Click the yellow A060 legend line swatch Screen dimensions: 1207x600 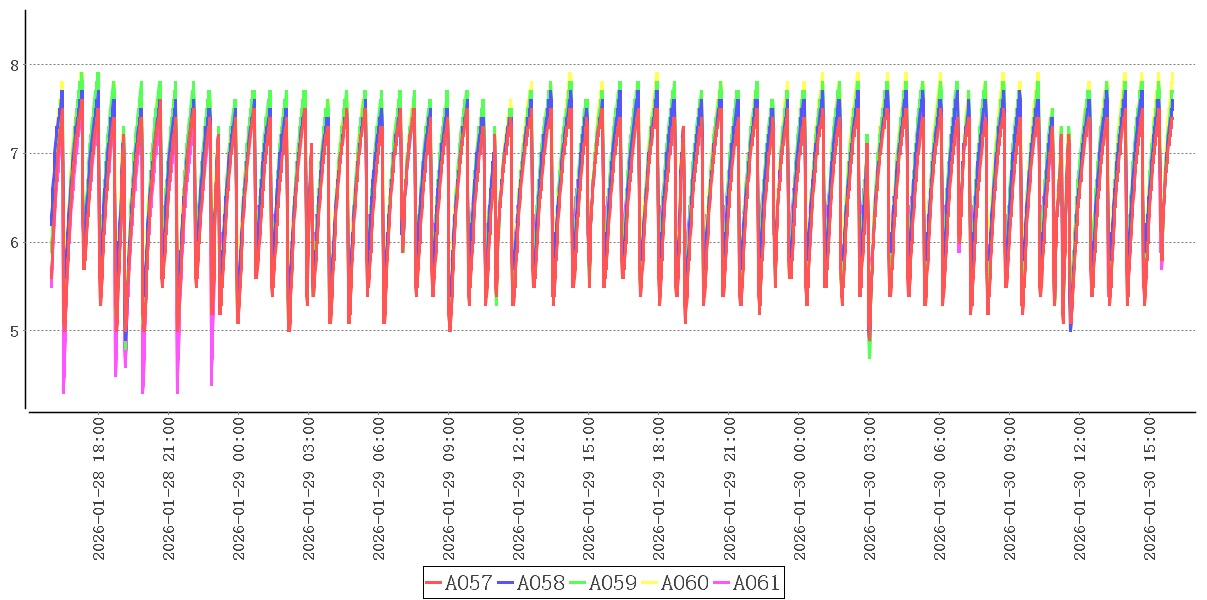[650, 583]
